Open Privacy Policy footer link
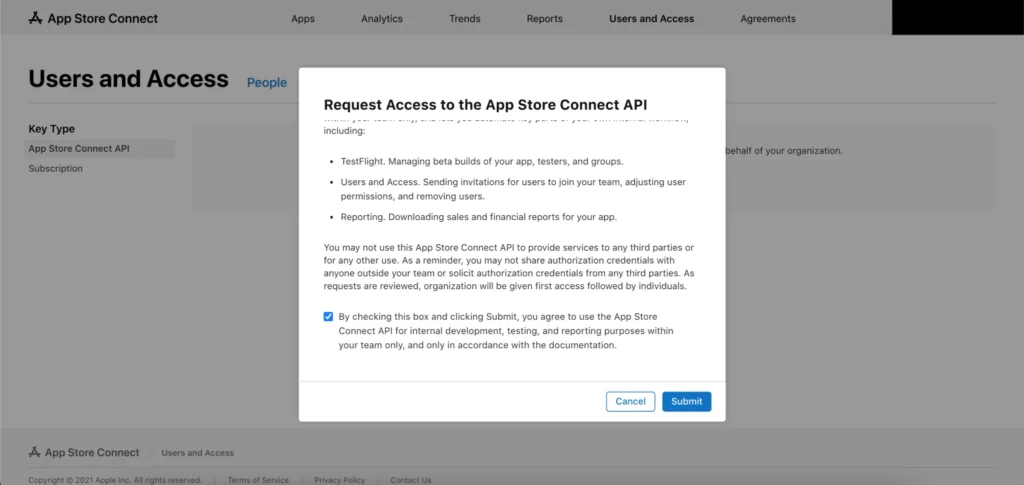 coord(340,480)
